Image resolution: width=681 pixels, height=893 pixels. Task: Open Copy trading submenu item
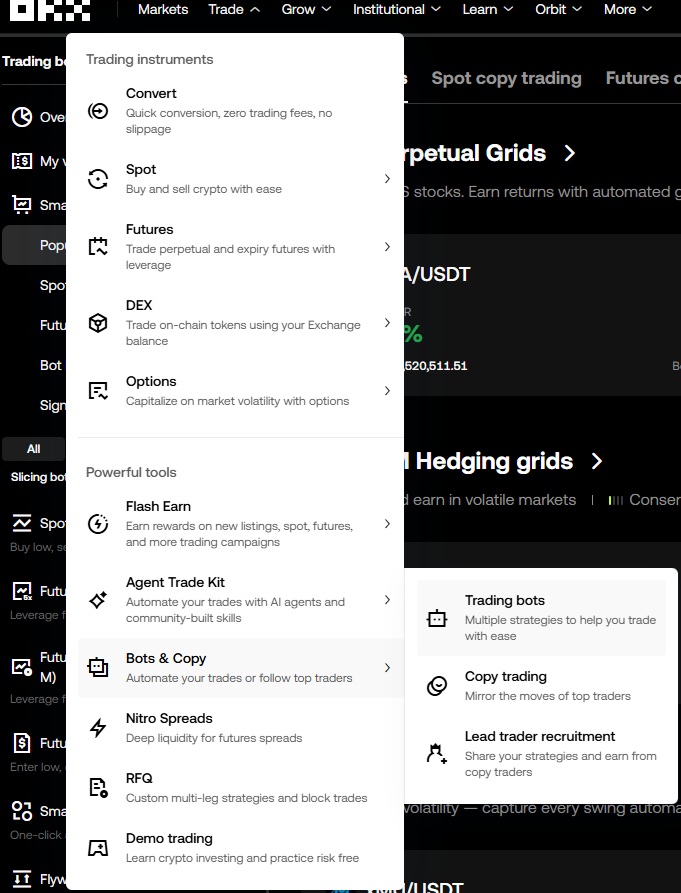tap(541, 686)
